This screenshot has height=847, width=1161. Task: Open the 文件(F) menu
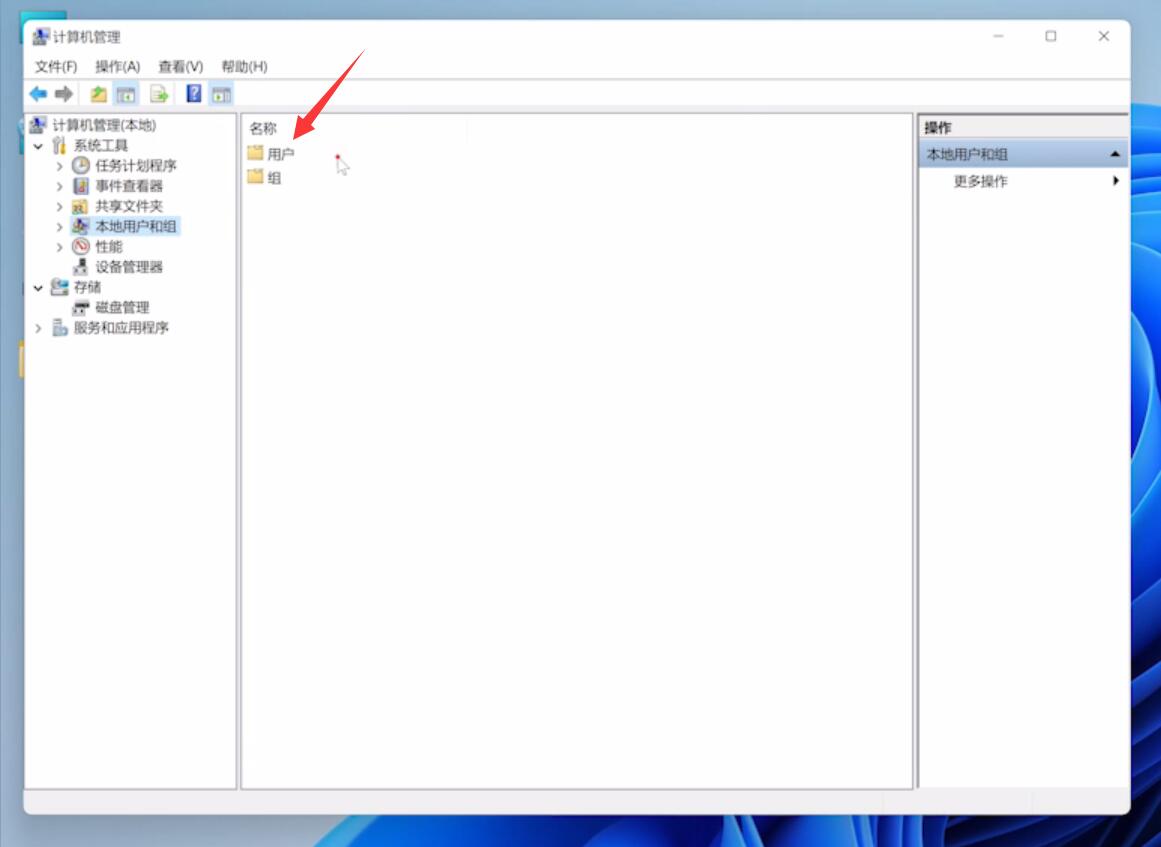click(56, 67)
